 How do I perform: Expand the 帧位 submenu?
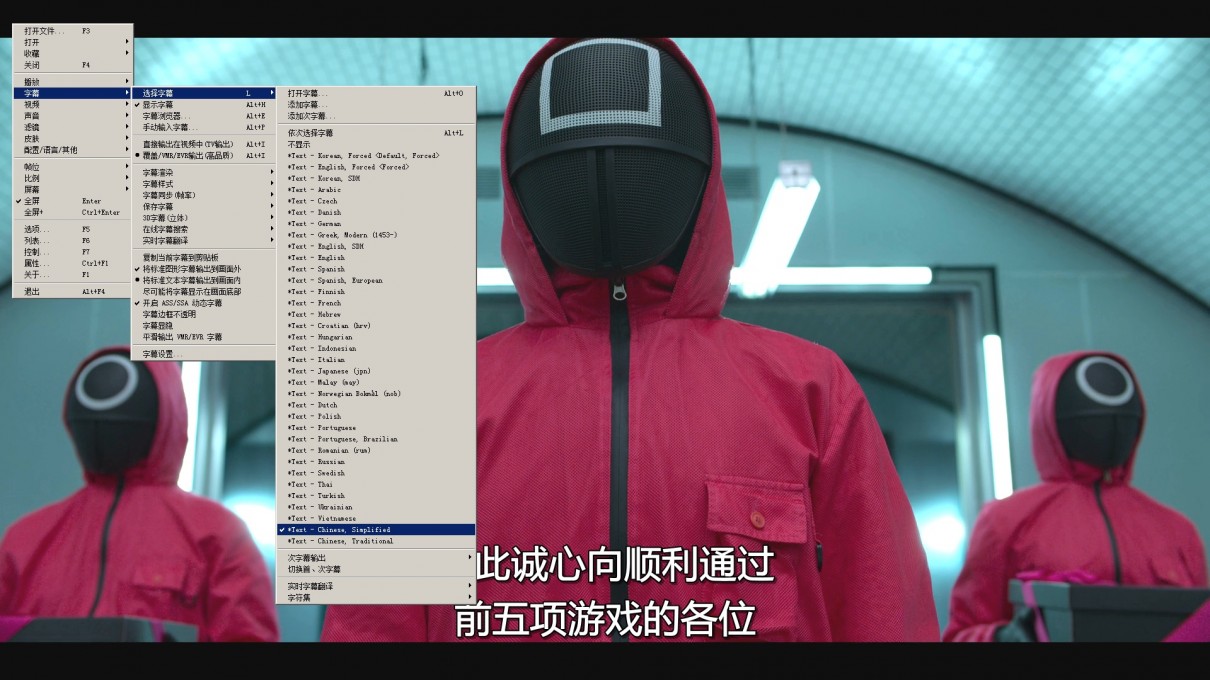point(73,167)
